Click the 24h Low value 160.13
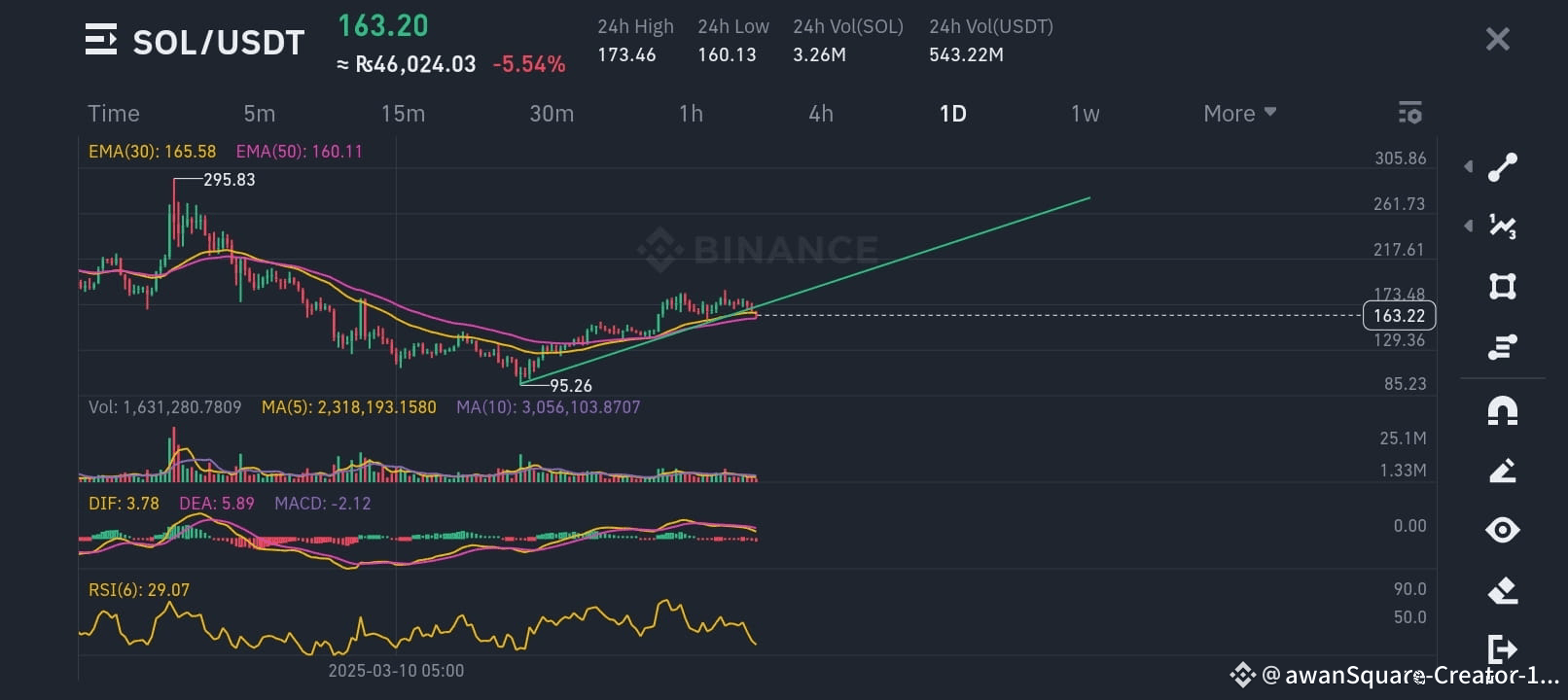Screen dimensions: 1568x700 coord(727,54)
